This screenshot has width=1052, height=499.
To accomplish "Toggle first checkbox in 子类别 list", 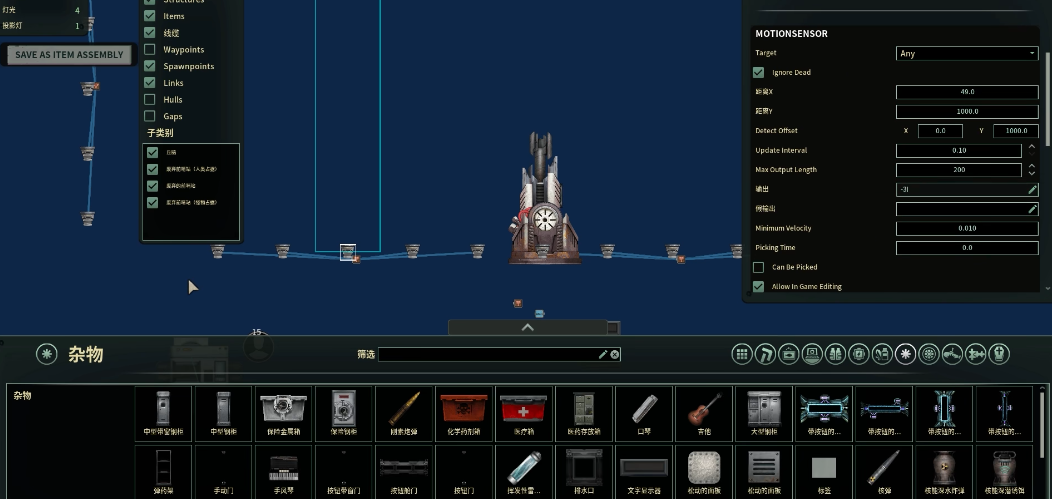I will [x=153, y=152].
